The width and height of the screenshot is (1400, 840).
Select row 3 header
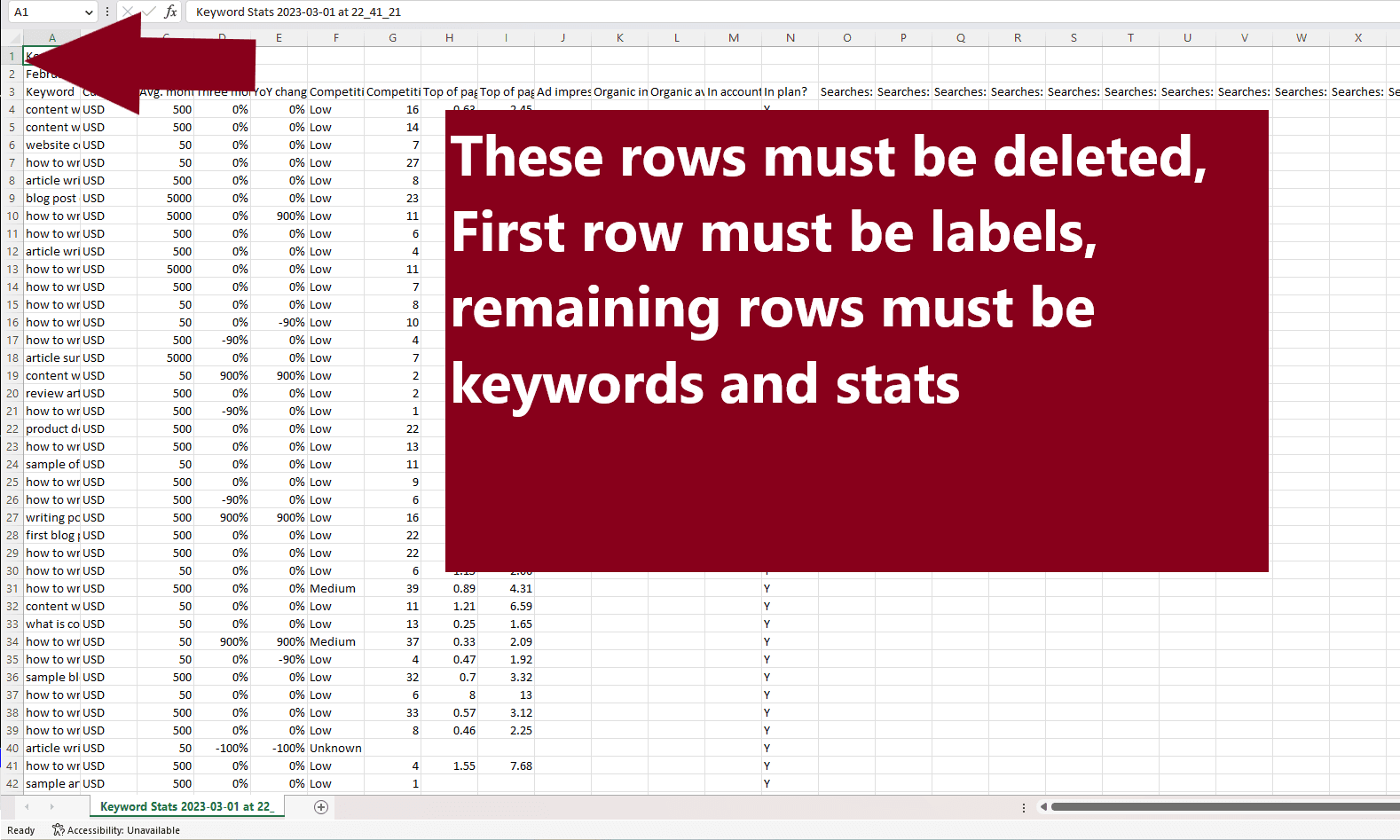click(x=12, y=91)
